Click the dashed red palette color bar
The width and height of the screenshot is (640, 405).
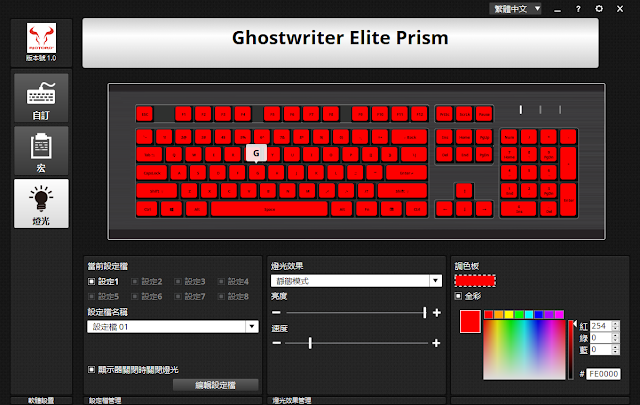(475, 281)
